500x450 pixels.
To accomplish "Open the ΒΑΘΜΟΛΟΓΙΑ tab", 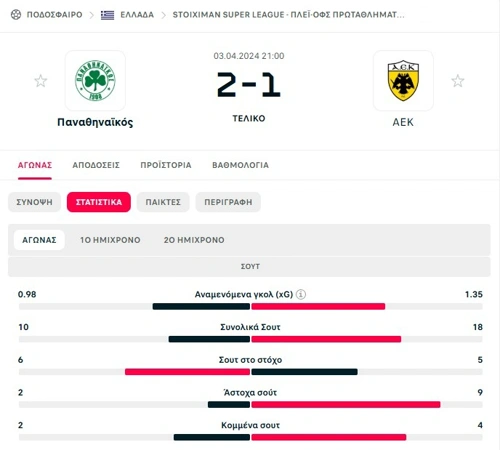I will [240, 165].
